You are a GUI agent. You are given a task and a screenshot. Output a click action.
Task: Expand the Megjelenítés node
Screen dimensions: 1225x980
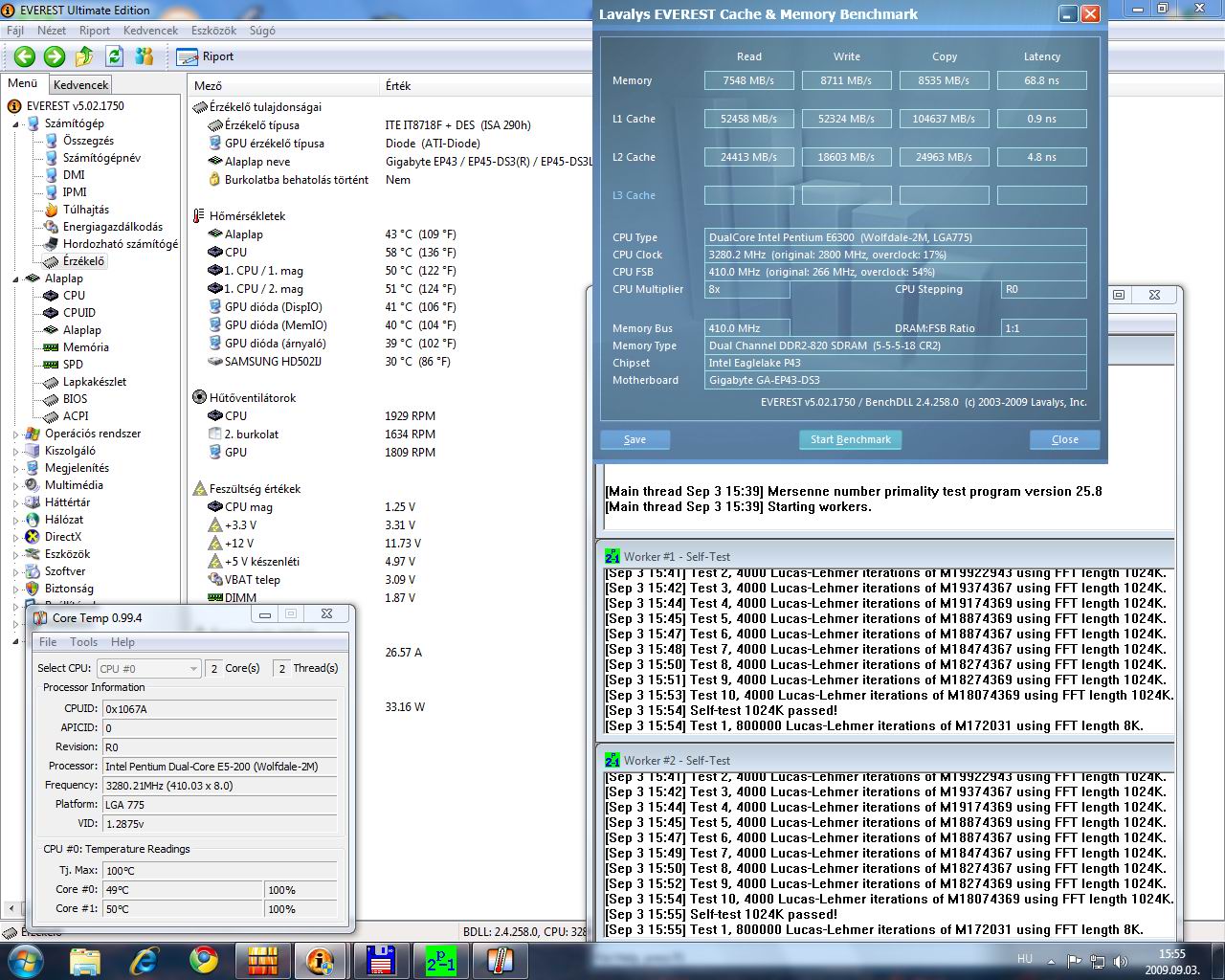tap(15, 469)
